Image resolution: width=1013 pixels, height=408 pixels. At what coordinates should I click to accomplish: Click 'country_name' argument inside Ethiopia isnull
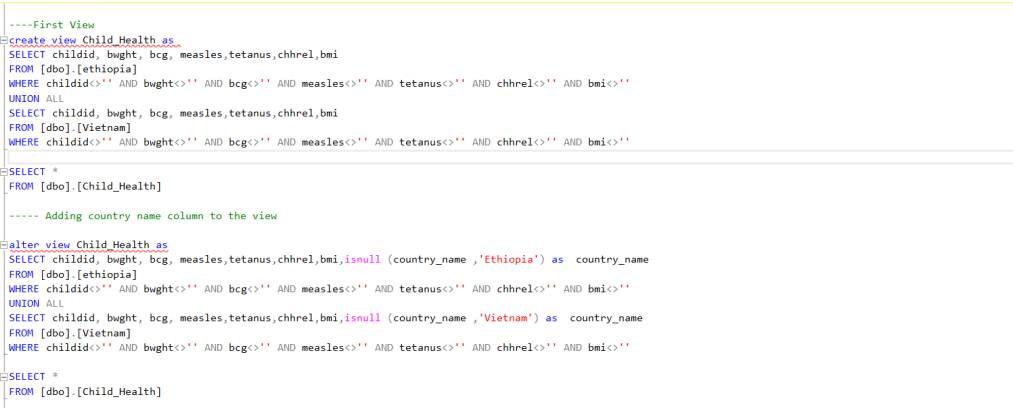point(430,260)
